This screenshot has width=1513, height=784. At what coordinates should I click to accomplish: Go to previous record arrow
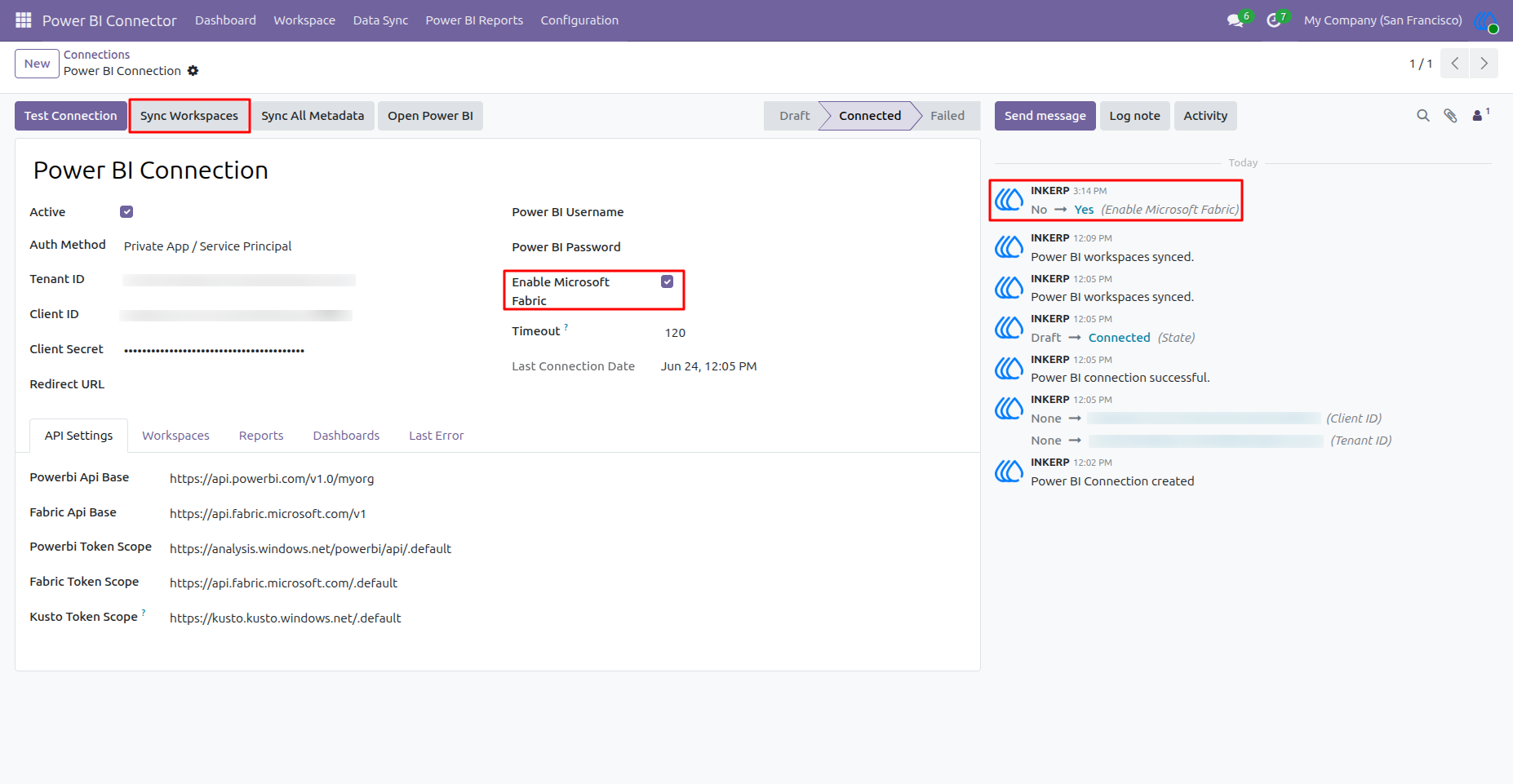click(x=1455, y=64)
